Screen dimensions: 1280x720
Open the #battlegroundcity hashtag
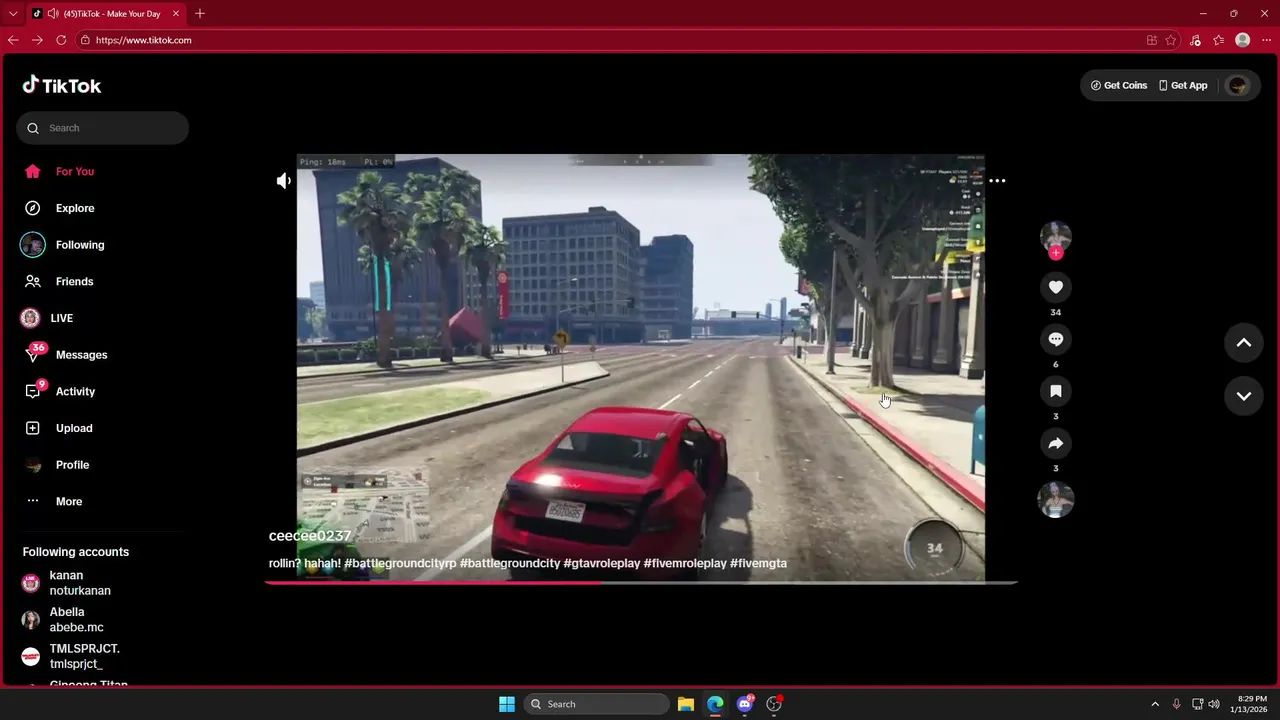(510, 563)
